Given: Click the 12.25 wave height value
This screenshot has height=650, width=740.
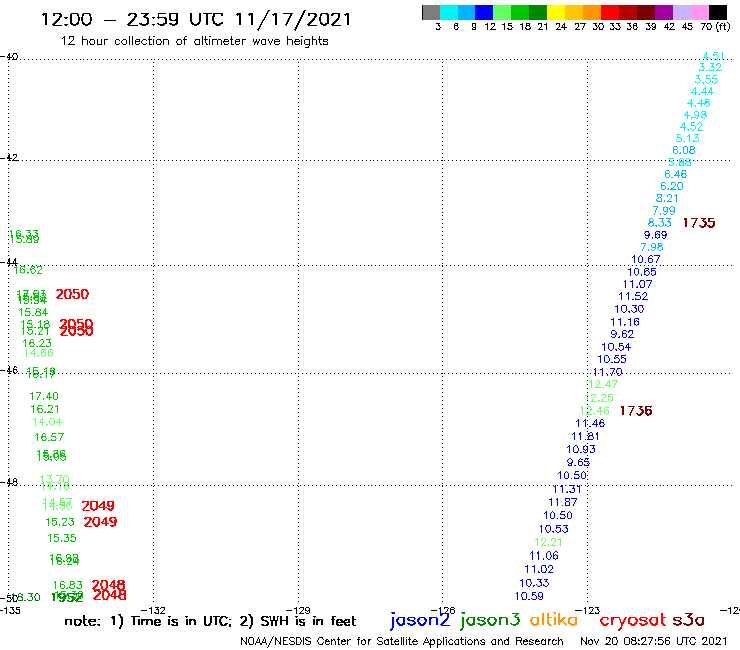Looking at the screenshot, I should 599,398.
